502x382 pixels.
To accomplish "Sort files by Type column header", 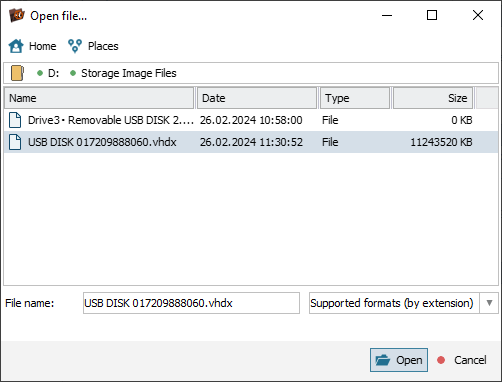I will tap(355, 98).
